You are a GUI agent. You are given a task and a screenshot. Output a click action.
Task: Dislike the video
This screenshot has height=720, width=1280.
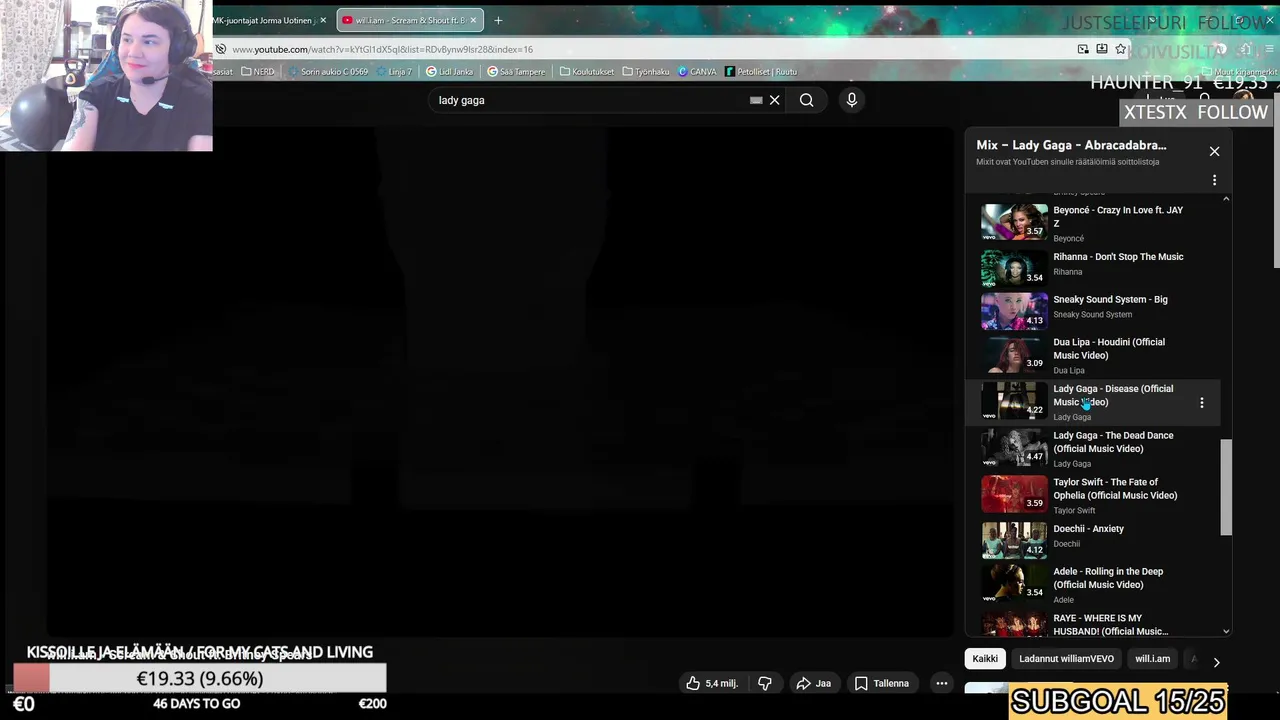click(x=764, y=683)
